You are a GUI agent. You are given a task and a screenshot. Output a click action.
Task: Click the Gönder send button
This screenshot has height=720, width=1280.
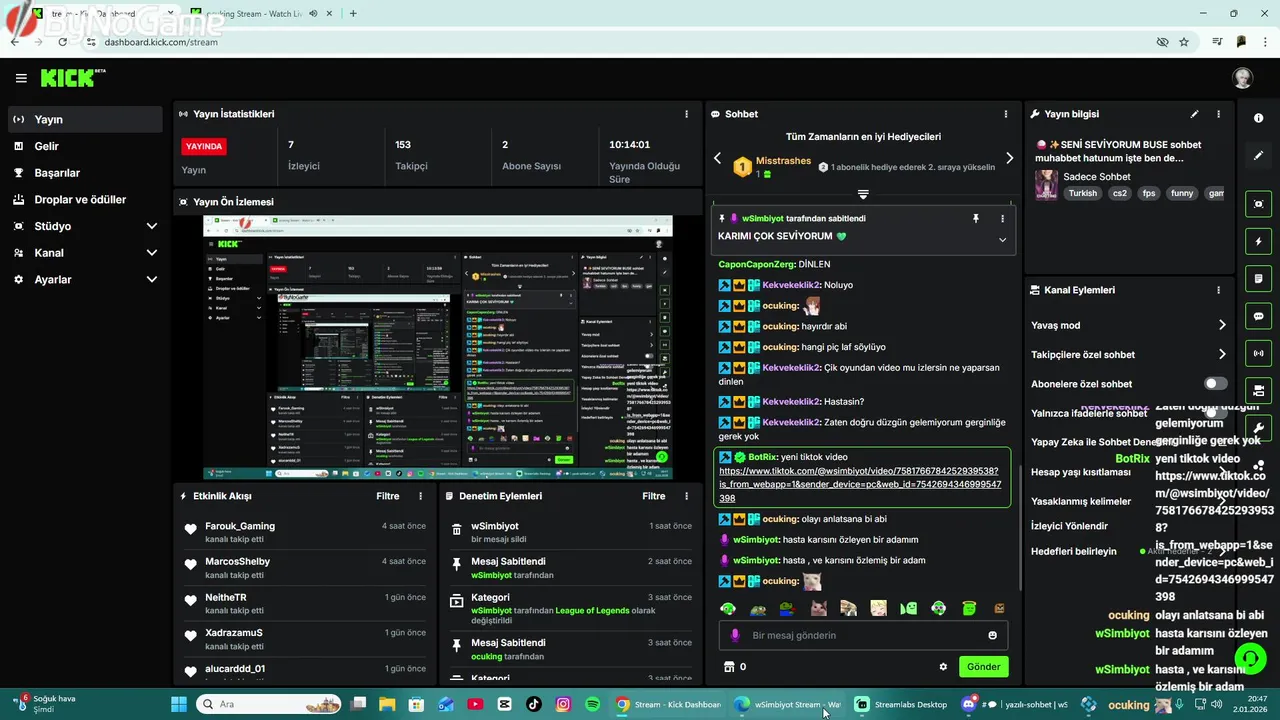click(x=983, y=667)
